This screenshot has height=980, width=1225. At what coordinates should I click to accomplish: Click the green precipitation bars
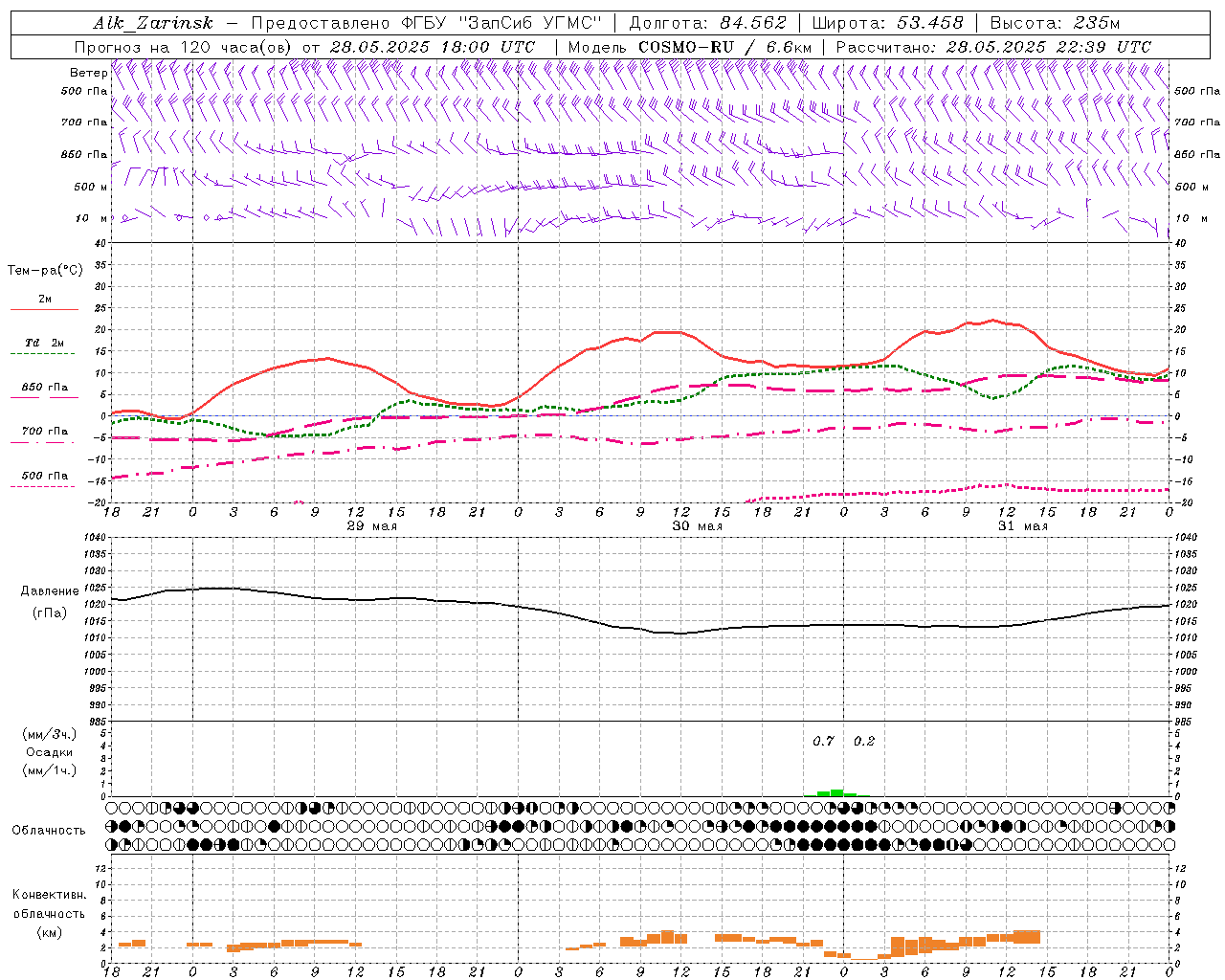pyautogui.click(x=836, y=792)
